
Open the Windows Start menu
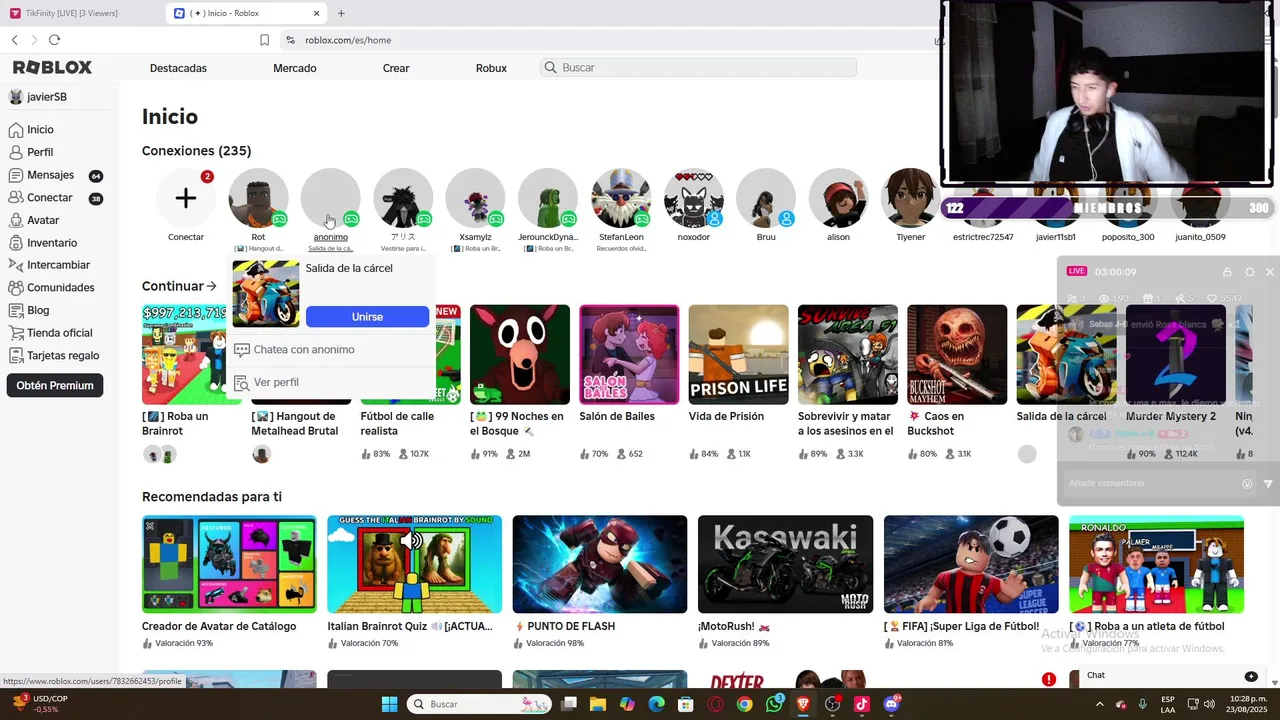[x=389, y=704]
